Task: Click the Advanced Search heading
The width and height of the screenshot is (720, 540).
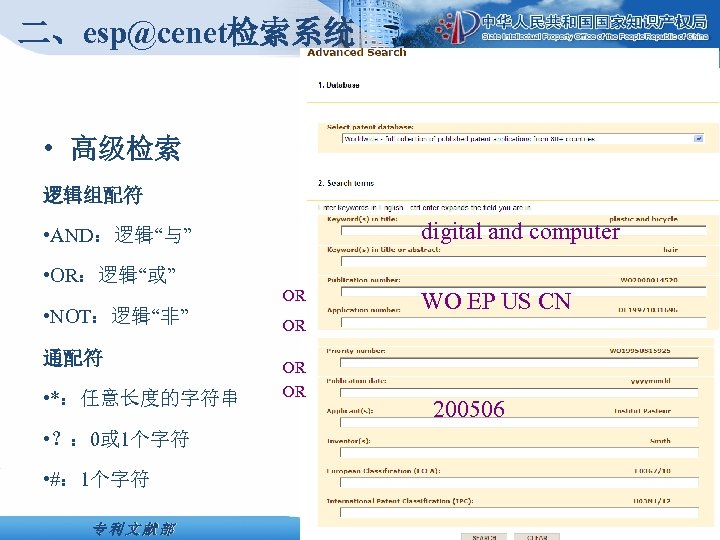Action: tap(357, 52)
